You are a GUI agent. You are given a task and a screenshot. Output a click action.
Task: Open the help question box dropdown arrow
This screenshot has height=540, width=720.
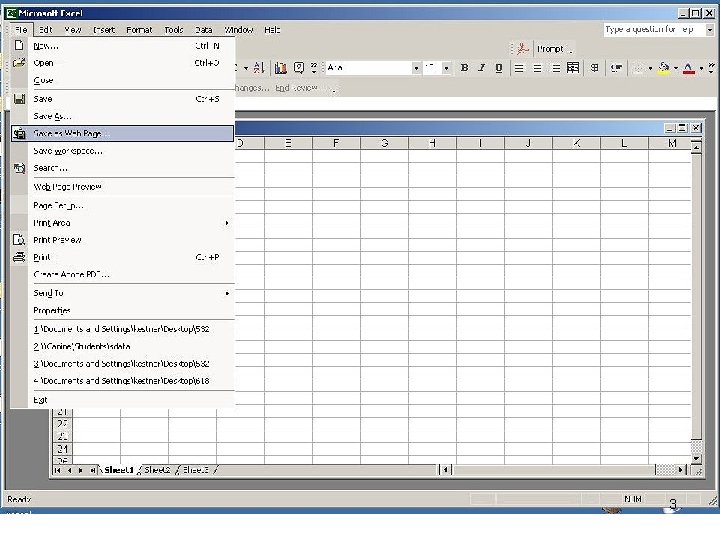[x=709, y=30]
